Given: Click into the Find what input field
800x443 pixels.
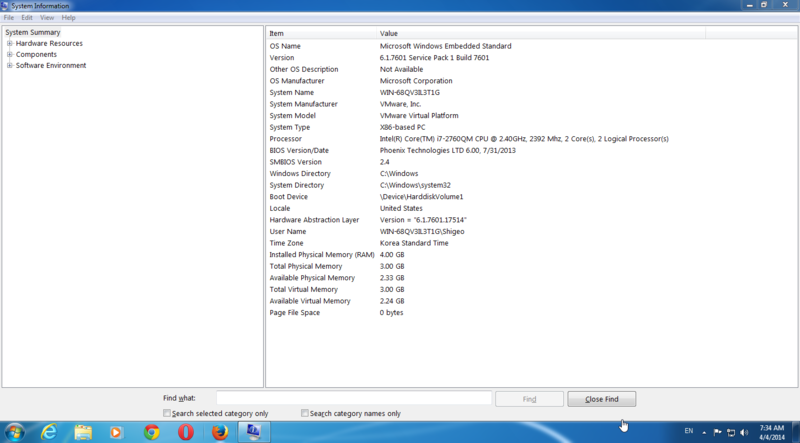Looking at the screenshot, I should pos(354,398).
